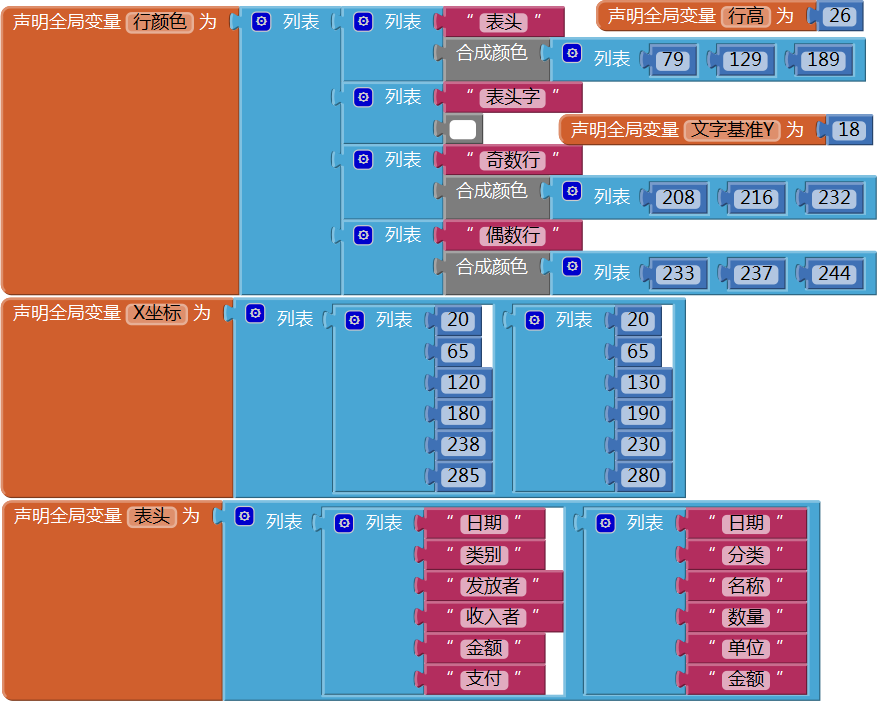Click the gear icon on the 233 237 244 list

click(572, 266)
